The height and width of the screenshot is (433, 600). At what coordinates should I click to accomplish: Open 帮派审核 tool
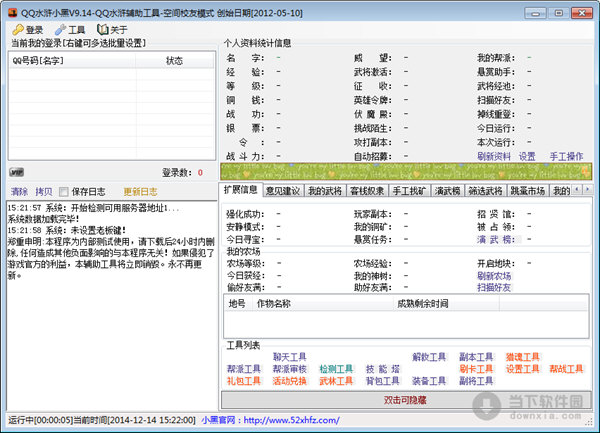[x=289, y=369]
